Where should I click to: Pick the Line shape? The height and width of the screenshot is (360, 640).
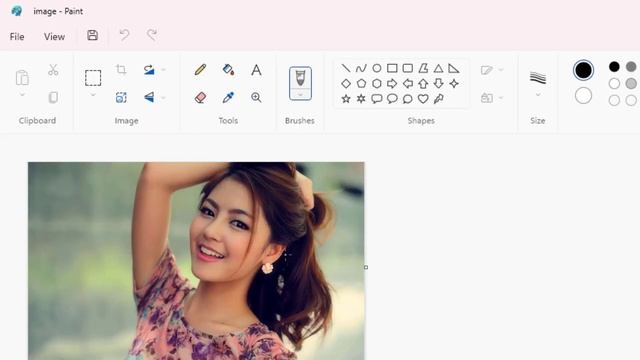click(x=346, y=68)
